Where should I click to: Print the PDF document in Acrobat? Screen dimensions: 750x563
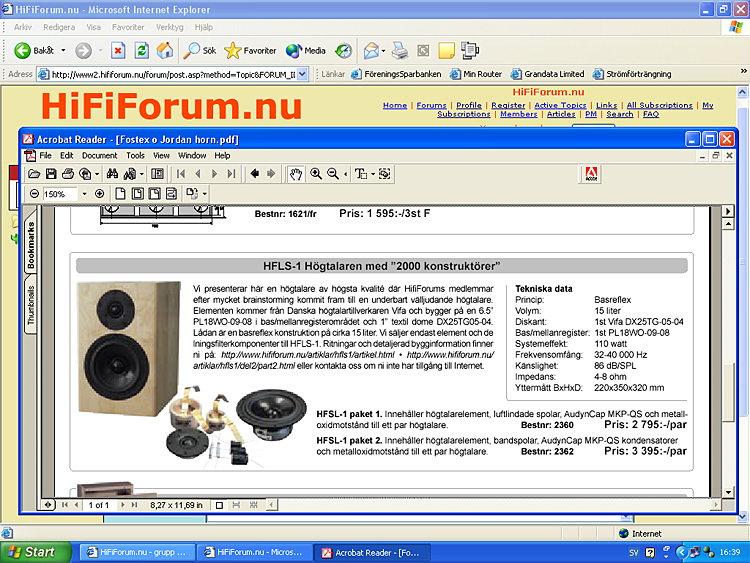(68, 174)
